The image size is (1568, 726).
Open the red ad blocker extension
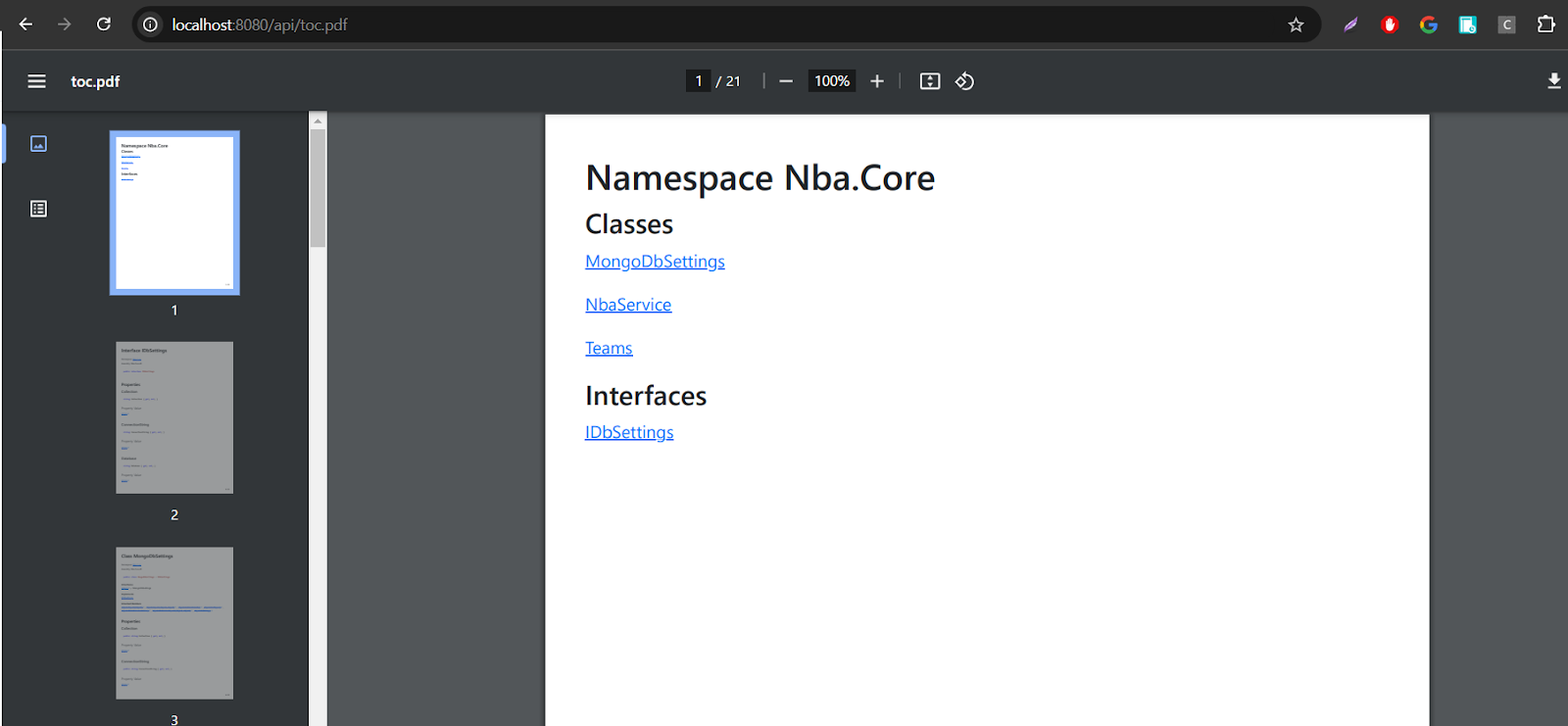point(1390,24)
